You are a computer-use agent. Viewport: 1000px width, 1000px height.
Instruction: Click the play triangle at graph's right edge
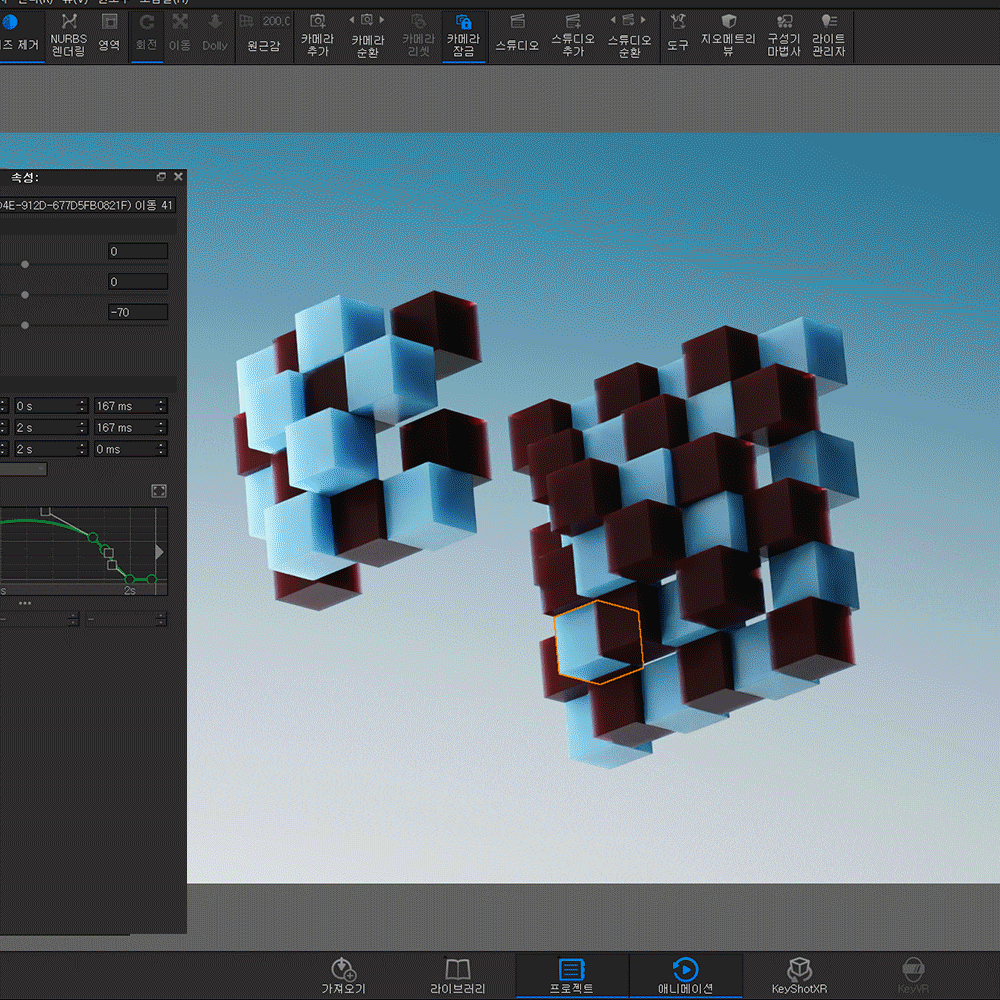159,552
